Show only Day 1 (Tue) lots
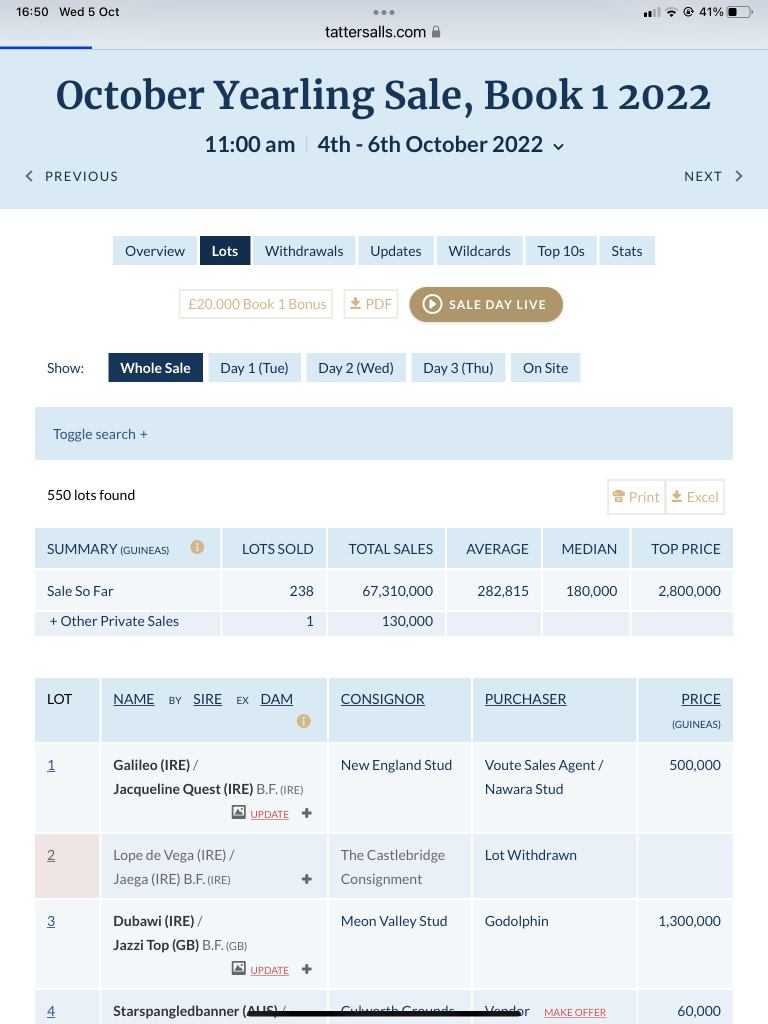This screenshot has width=768, height=1024. 254,368
